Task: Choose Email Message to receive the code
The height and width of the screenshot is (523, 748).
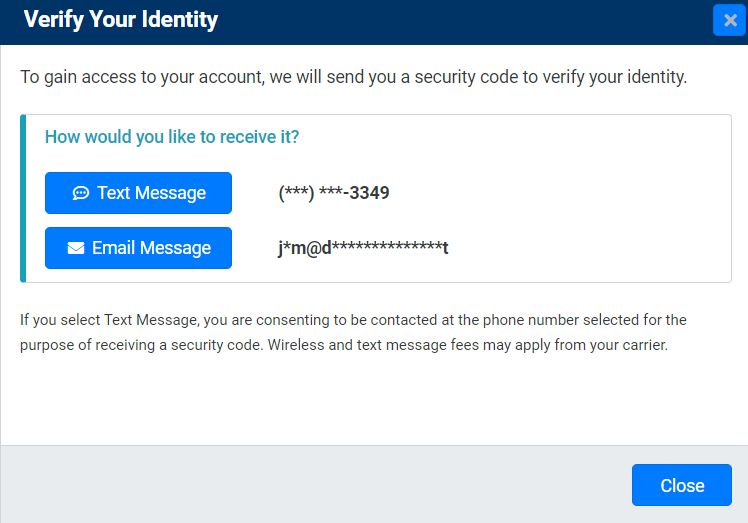Action: click(x=138, y=248)
